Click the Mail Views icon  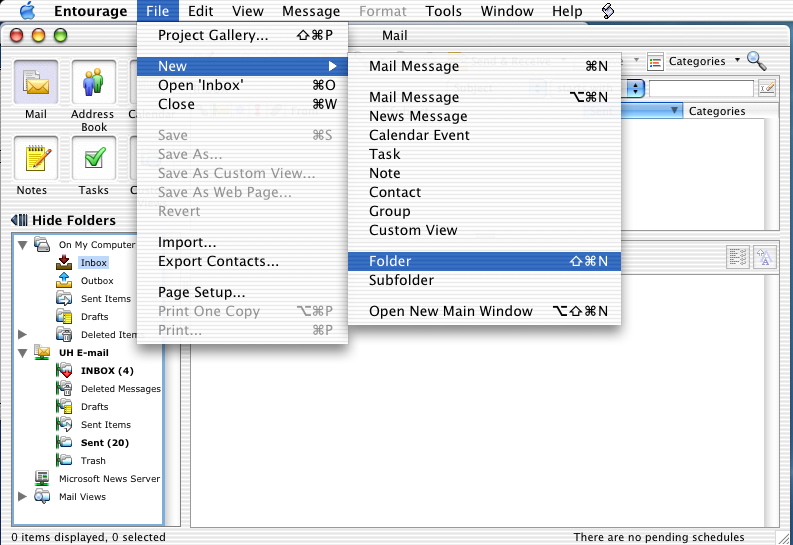click(x=42, y=496)
